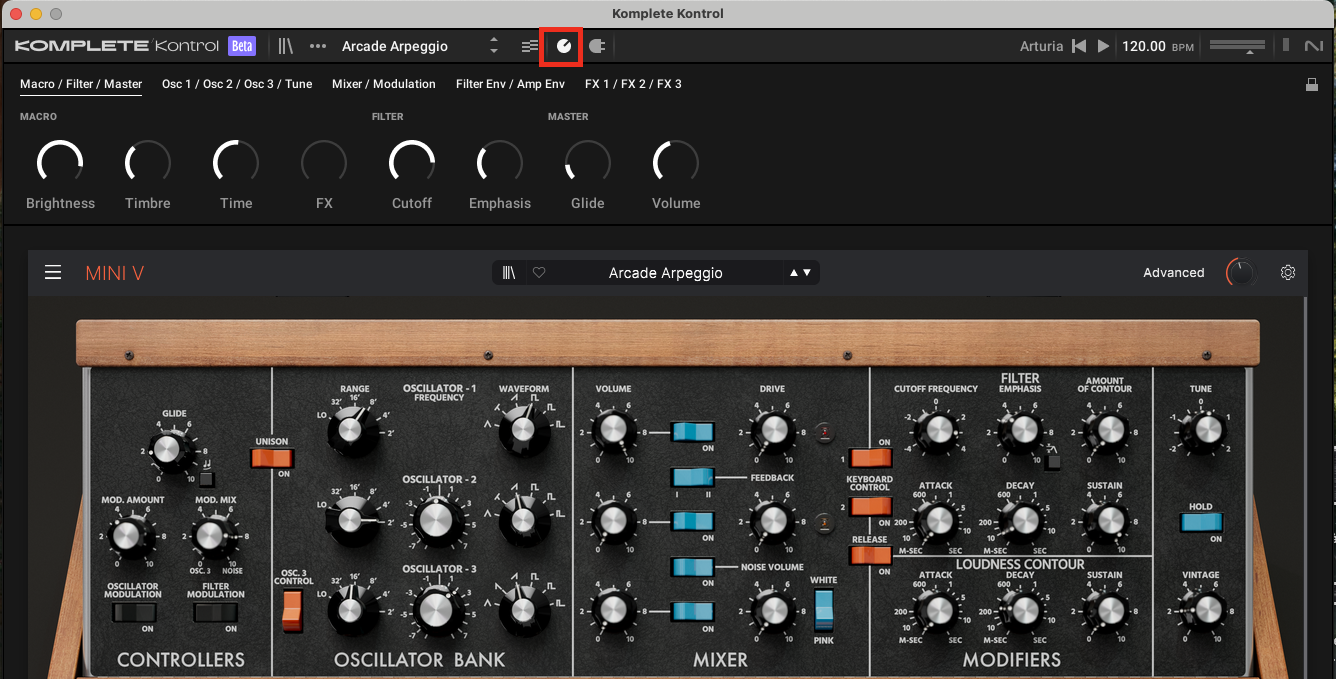Start playback with the play button
1336x679 pixels.
tap(1103, 46)
